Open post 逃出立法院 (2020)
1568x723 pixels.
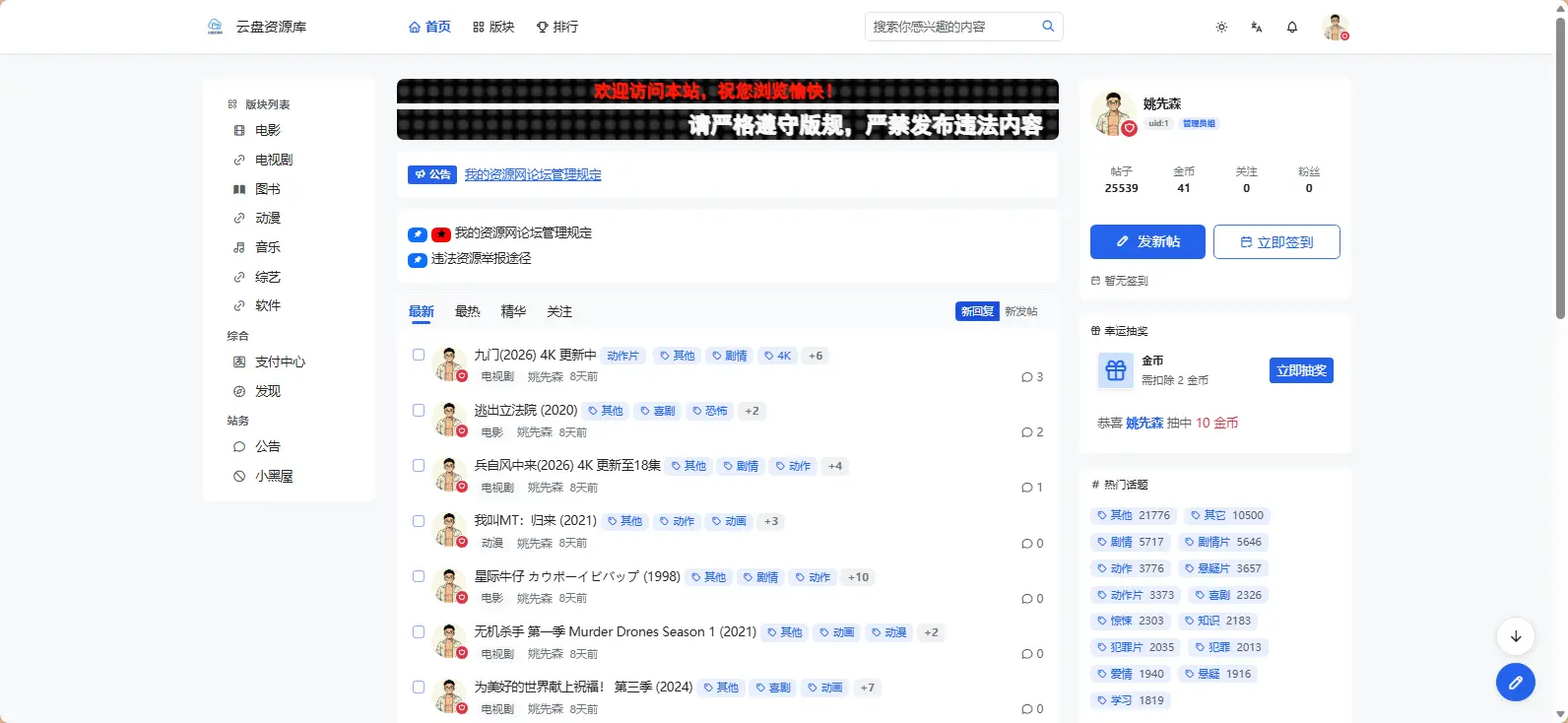[x=526, y=410]
